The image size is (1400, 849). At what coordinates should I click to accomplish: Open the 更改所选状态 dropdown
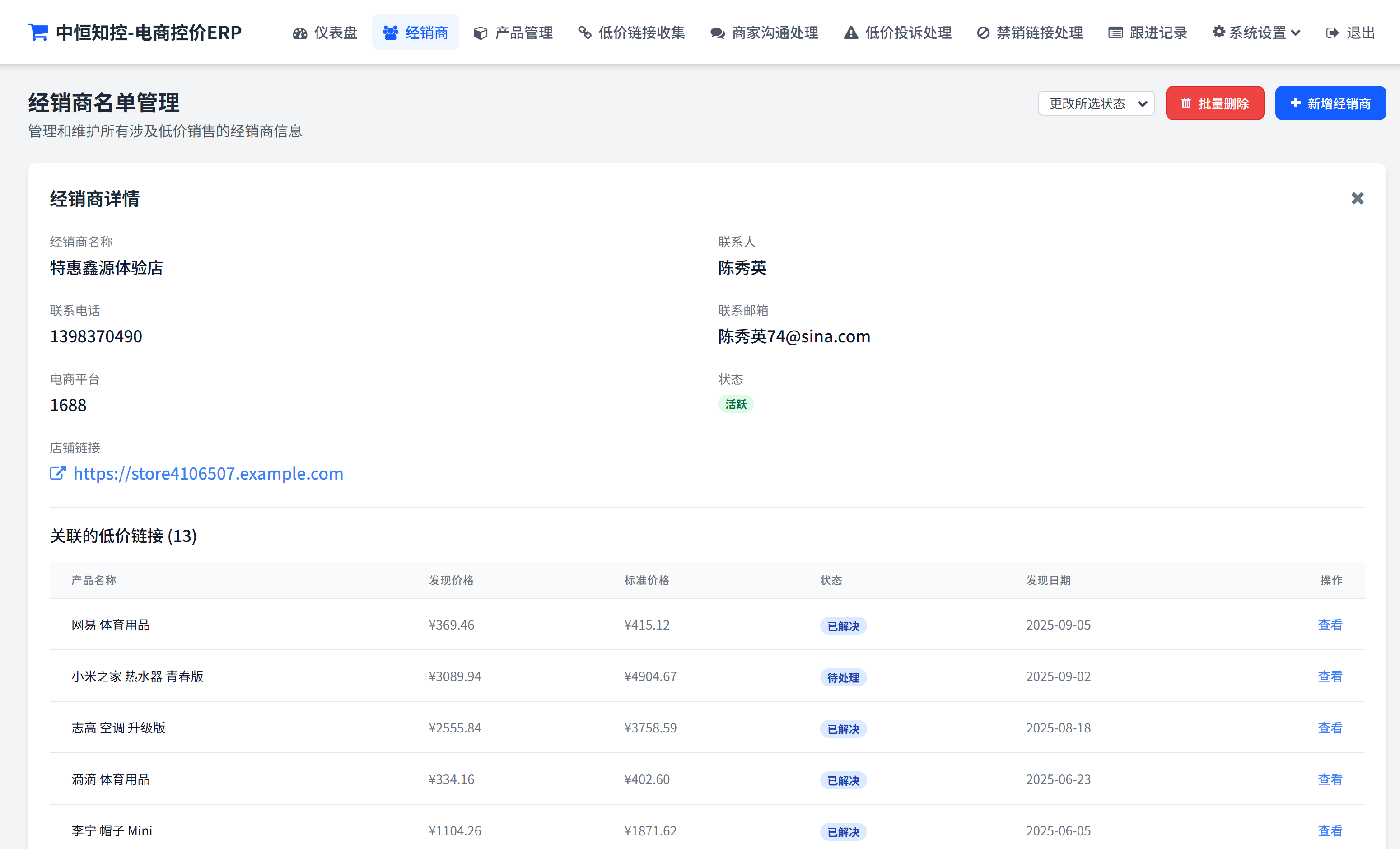click(1096, 103)
